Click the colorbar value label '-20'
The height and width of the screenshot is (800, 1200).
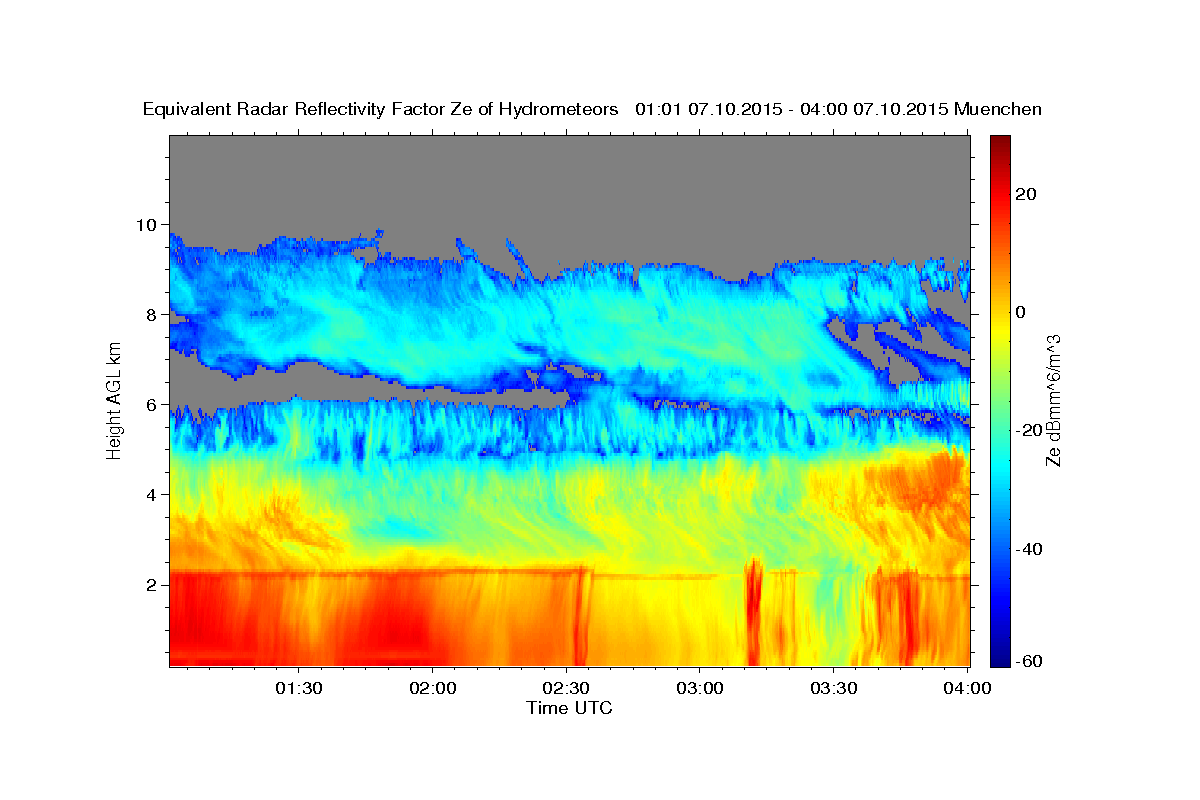(x=1029, y=431)
